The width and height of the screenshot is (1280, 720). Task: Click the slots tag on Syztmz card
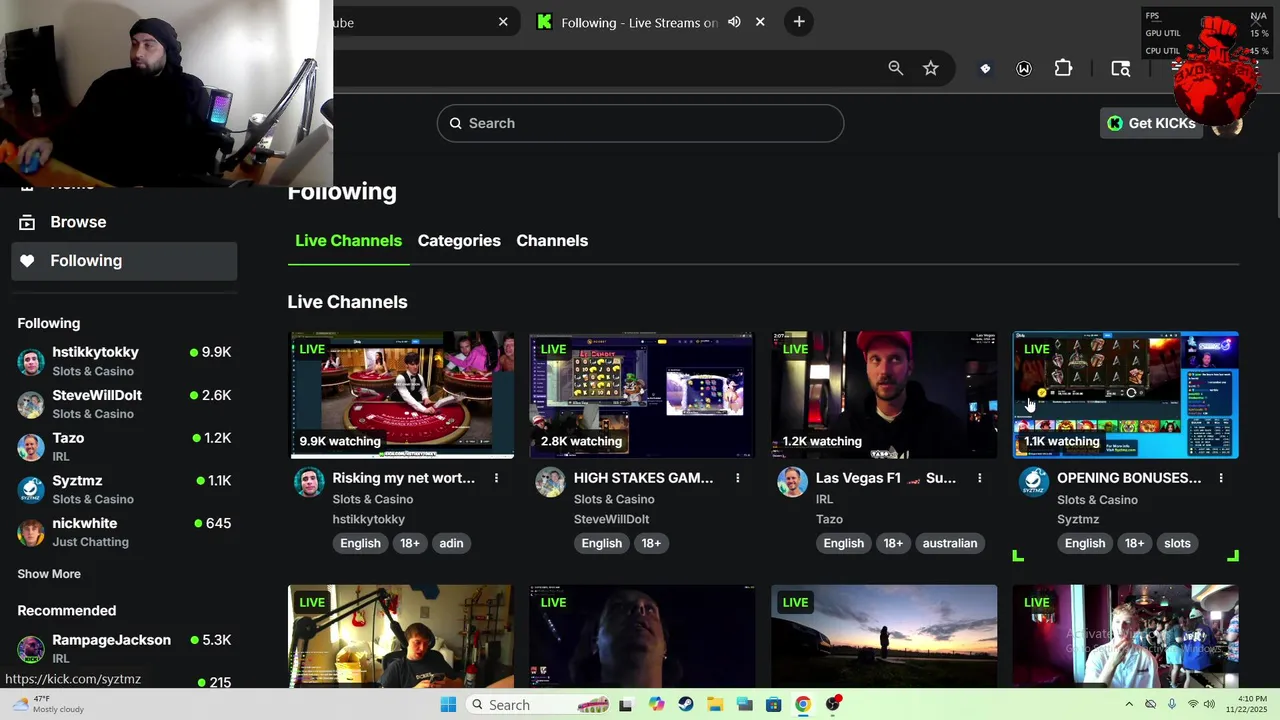(x=1177, y=543)
